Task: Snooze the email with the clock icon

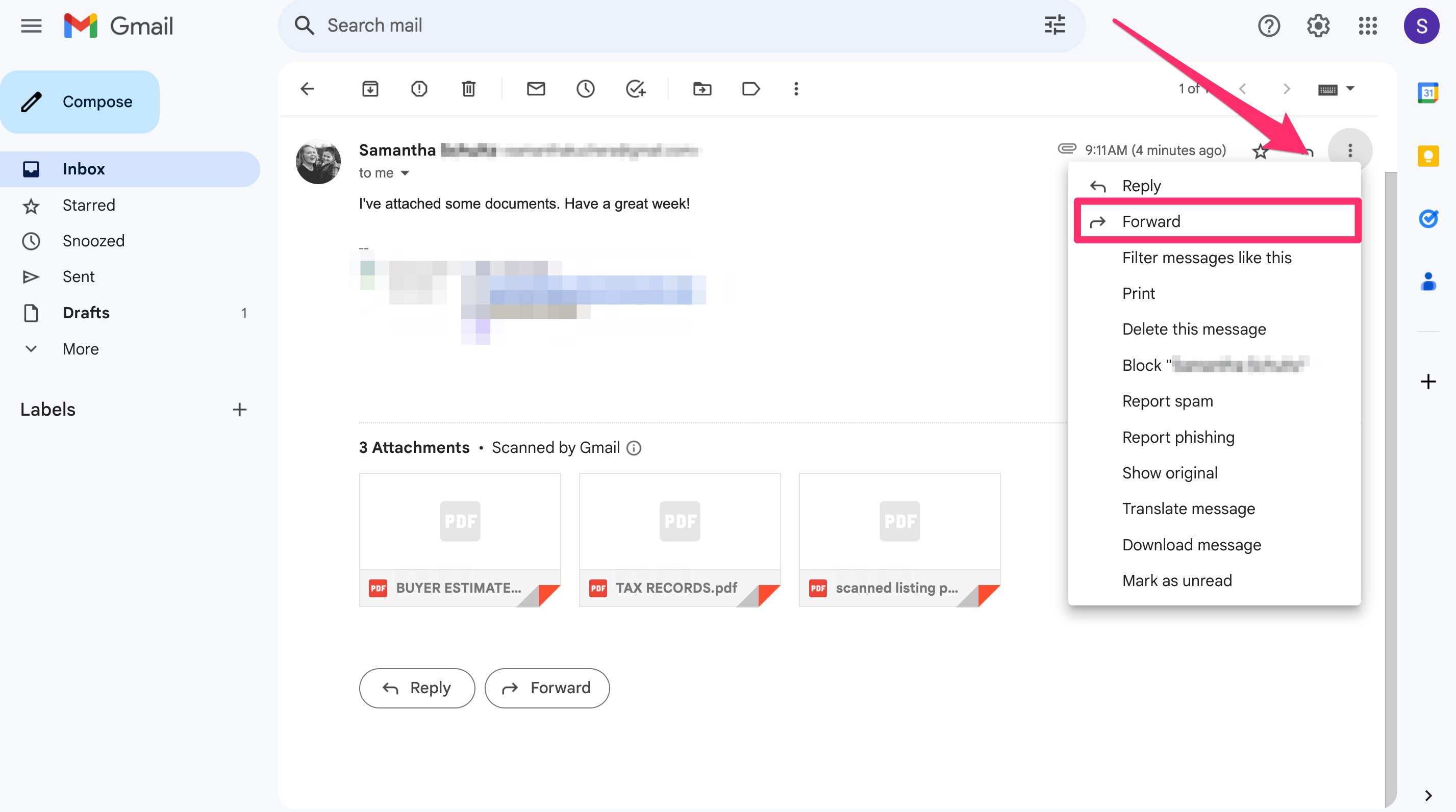Action: tap(585, 89)
